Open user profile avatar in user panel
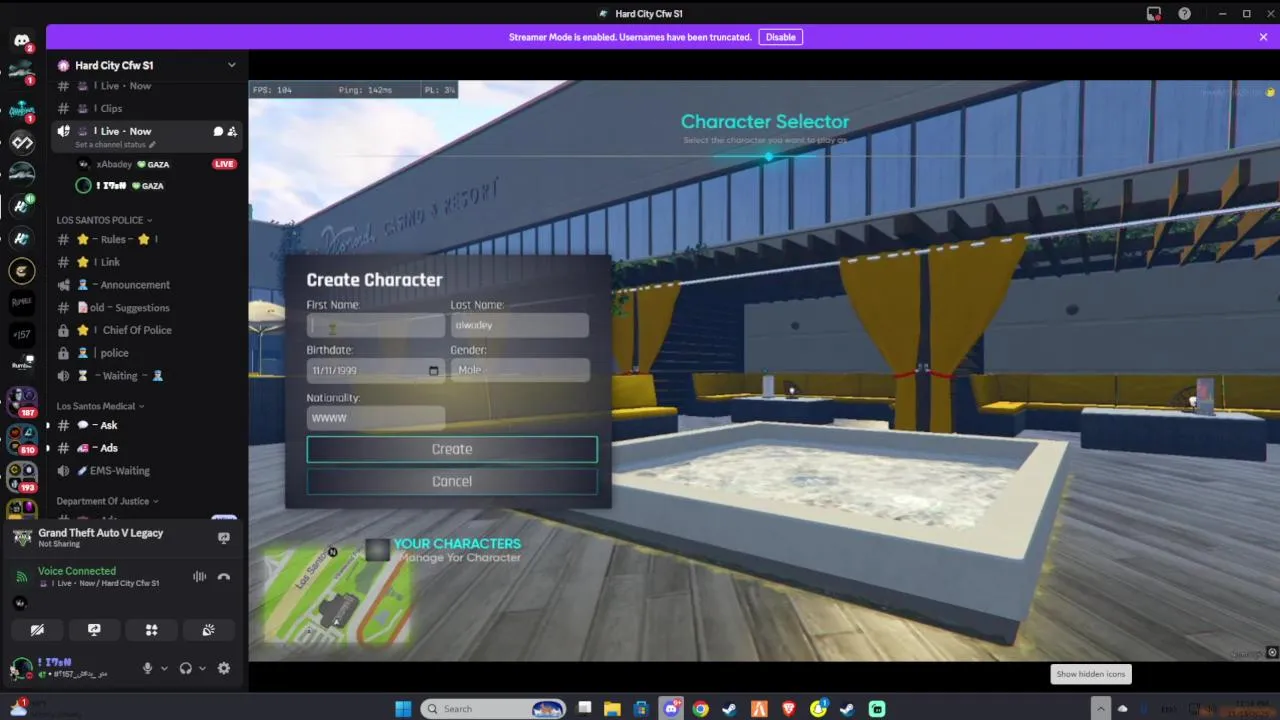This screenshot has height=720, width=1280. coord(22,668)
